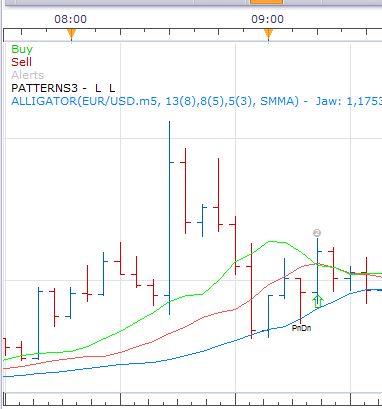
Task: Click the Alerts legend label
Action: point(27,75)
